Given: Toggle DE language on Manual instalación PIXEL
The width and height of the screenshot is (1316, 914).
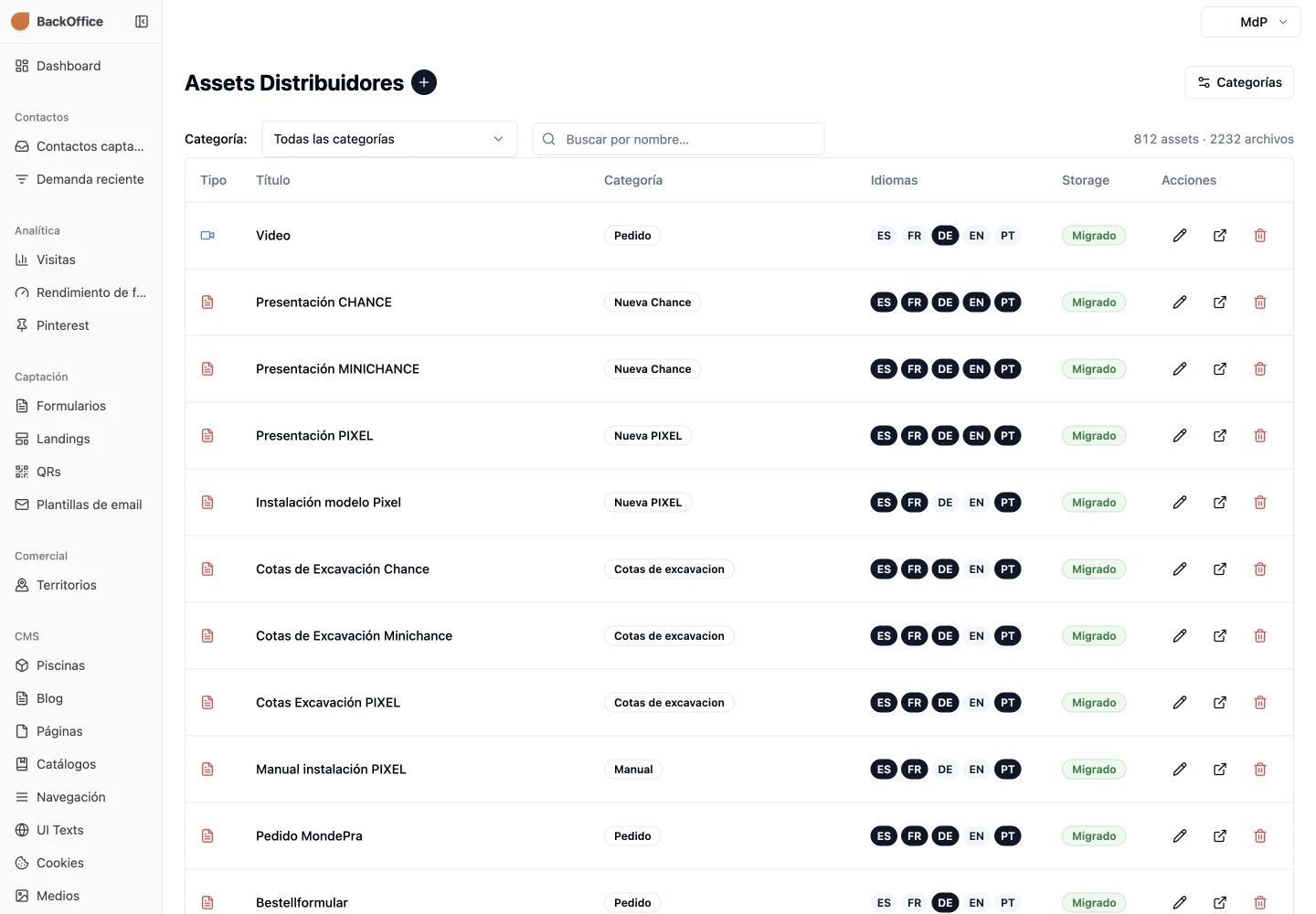Looking at the screenshot, I should (x=945, y=770).
